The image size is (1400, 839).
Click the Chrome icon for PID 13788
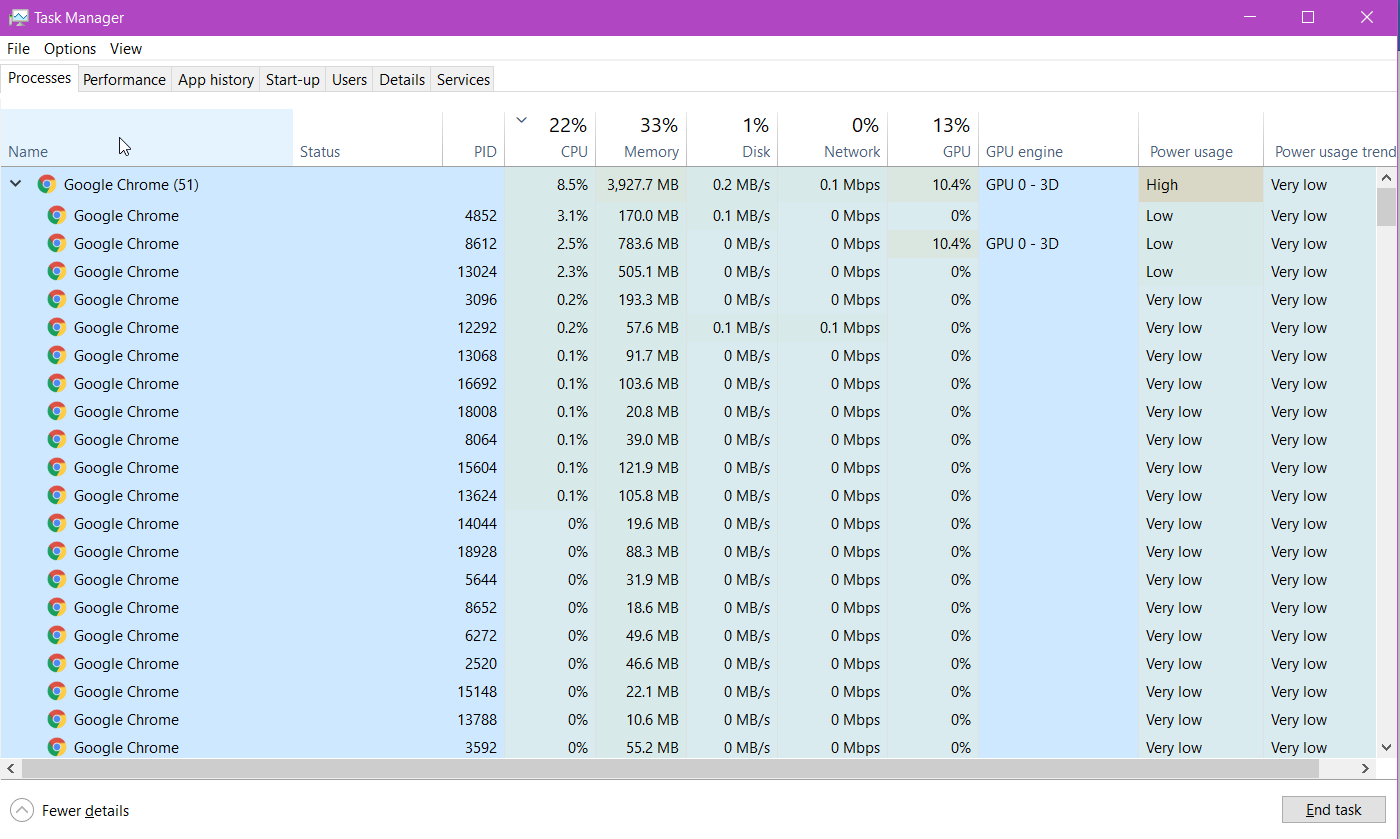coord(57,719)
